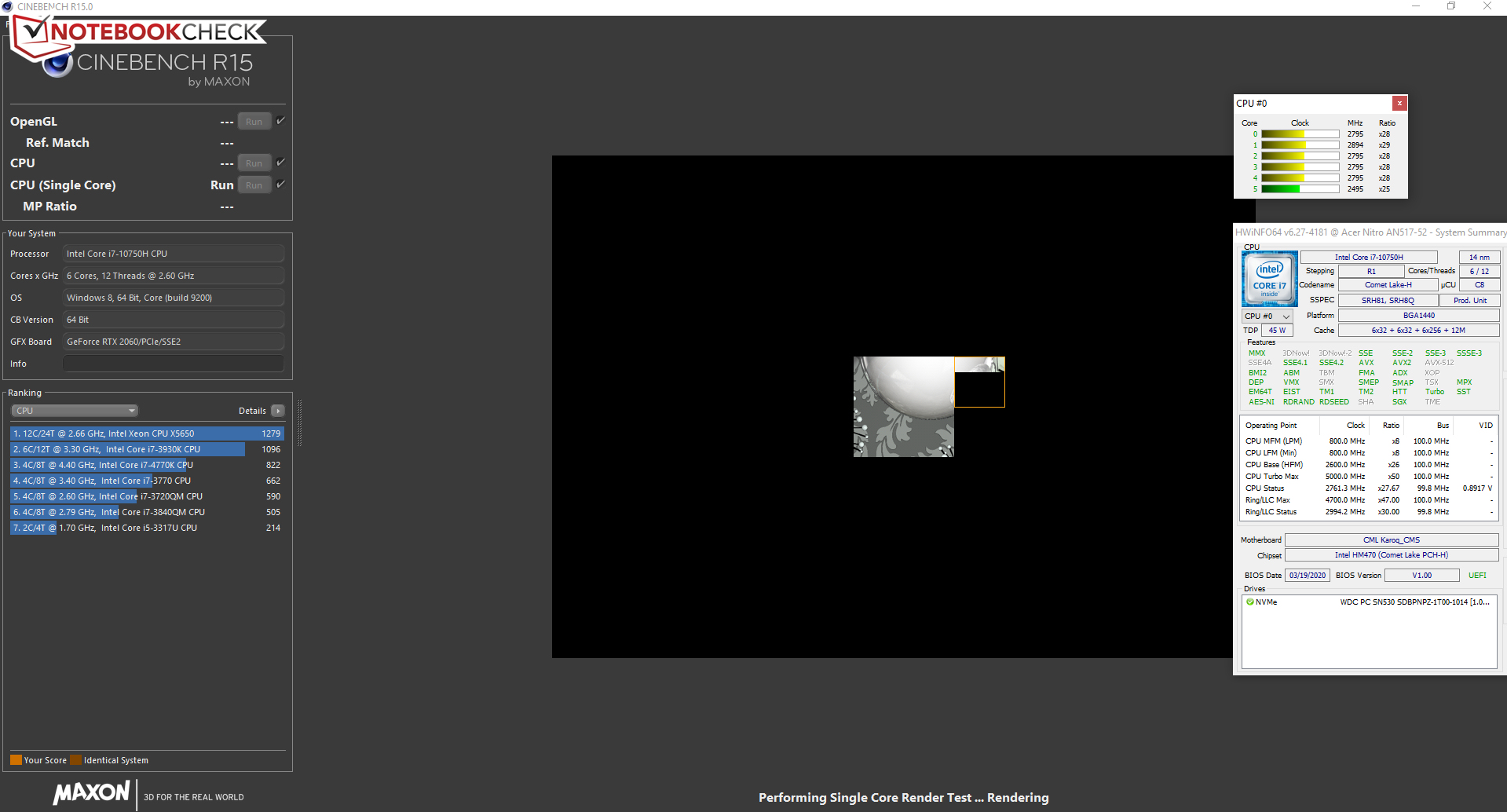The height and width of the screenshot is (812, 1507).
Task: Restore down the Cinebench window
Action: [1451, 6]
